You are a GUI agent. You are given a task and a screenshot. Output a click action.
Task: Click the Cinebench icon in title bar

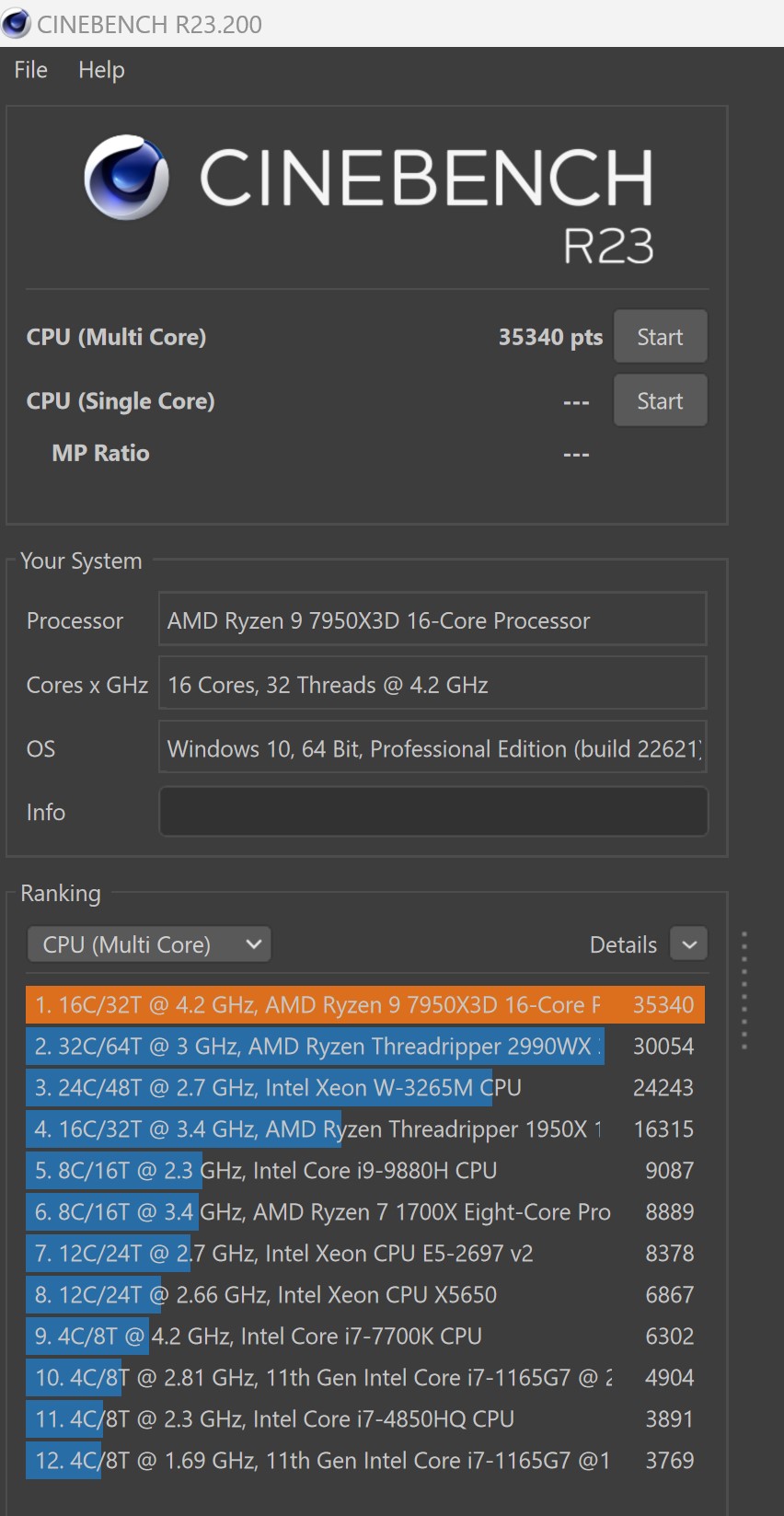[x=17, y=24]
